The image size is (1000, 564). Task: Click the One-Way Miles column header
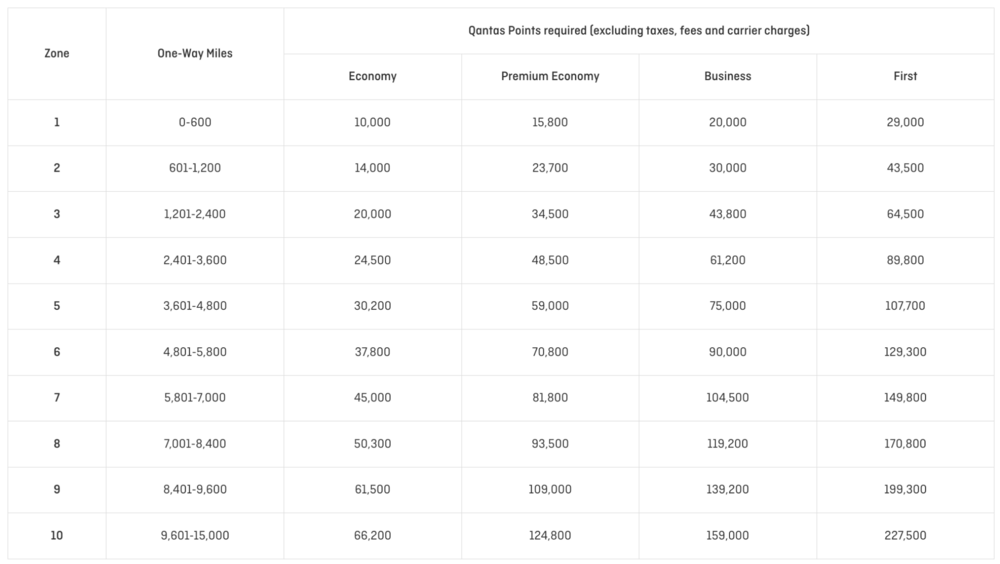[x=195, y=54]
